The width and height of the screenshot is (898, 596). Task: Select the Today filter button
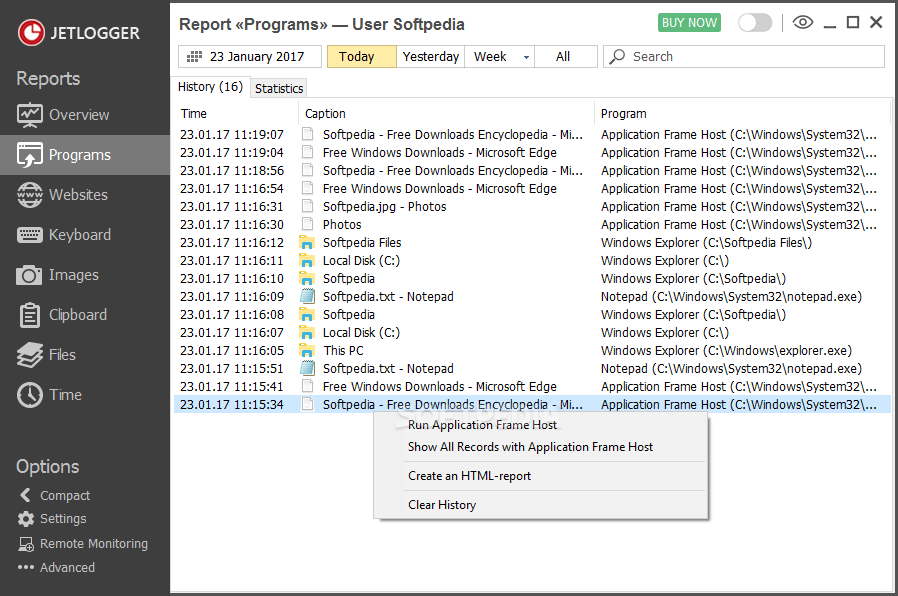click(362, 57)
